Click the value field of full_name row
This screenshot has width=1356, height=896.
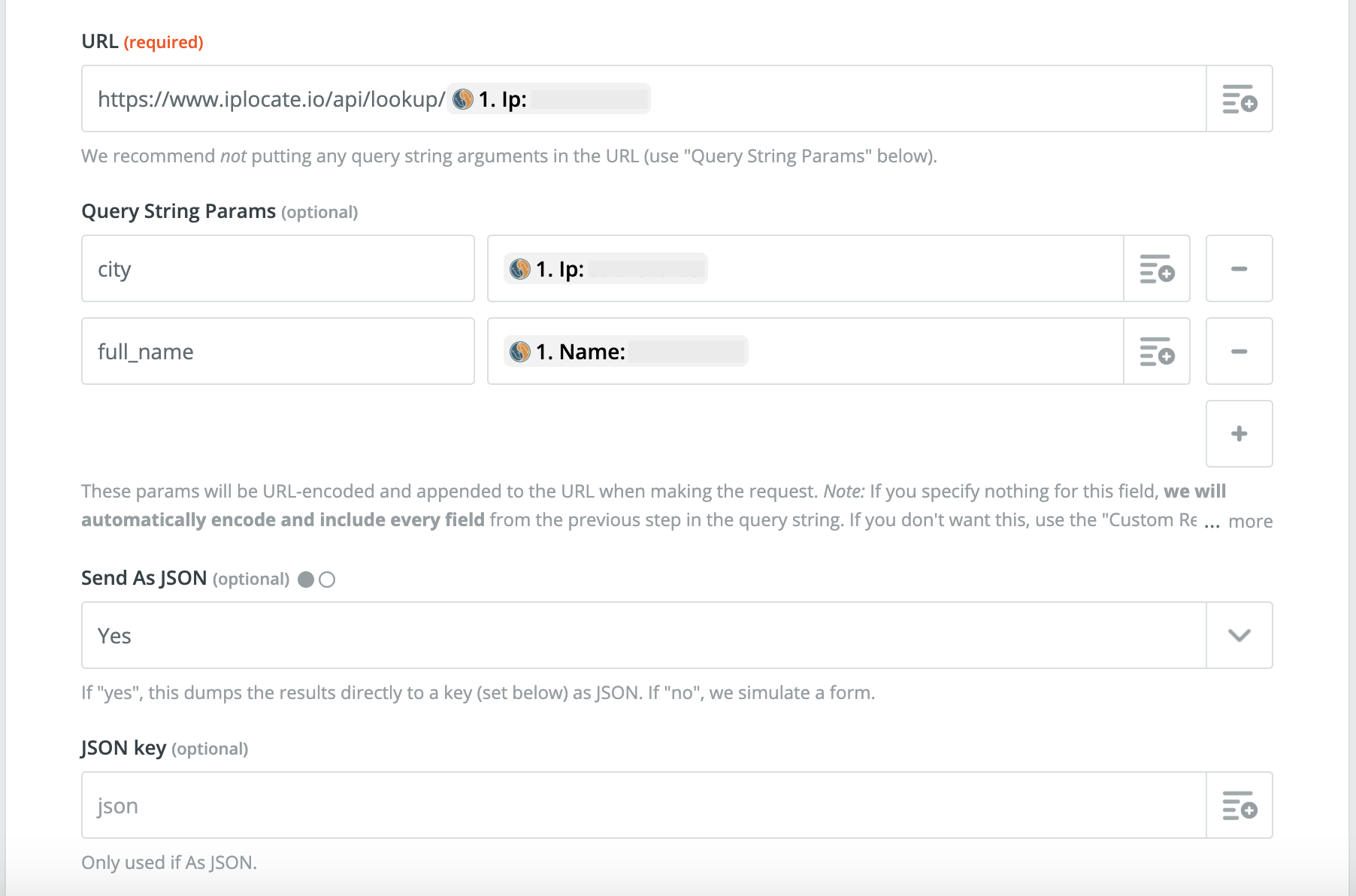coord(806,351)
